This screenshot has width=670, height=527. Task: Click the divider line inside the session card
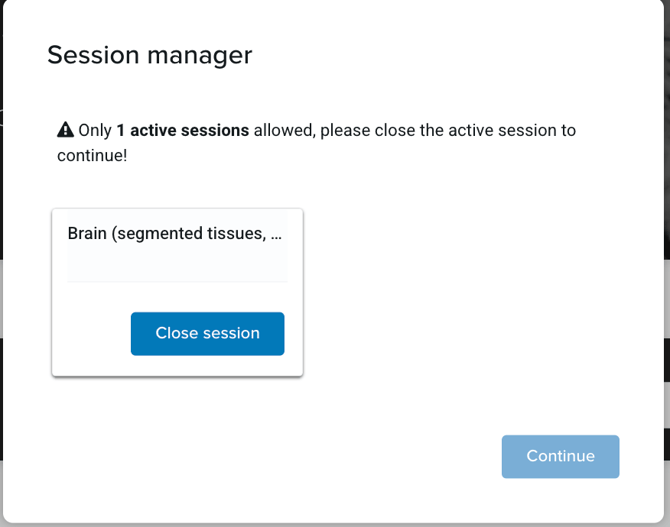pyautogui.click(x=176, y=282)
